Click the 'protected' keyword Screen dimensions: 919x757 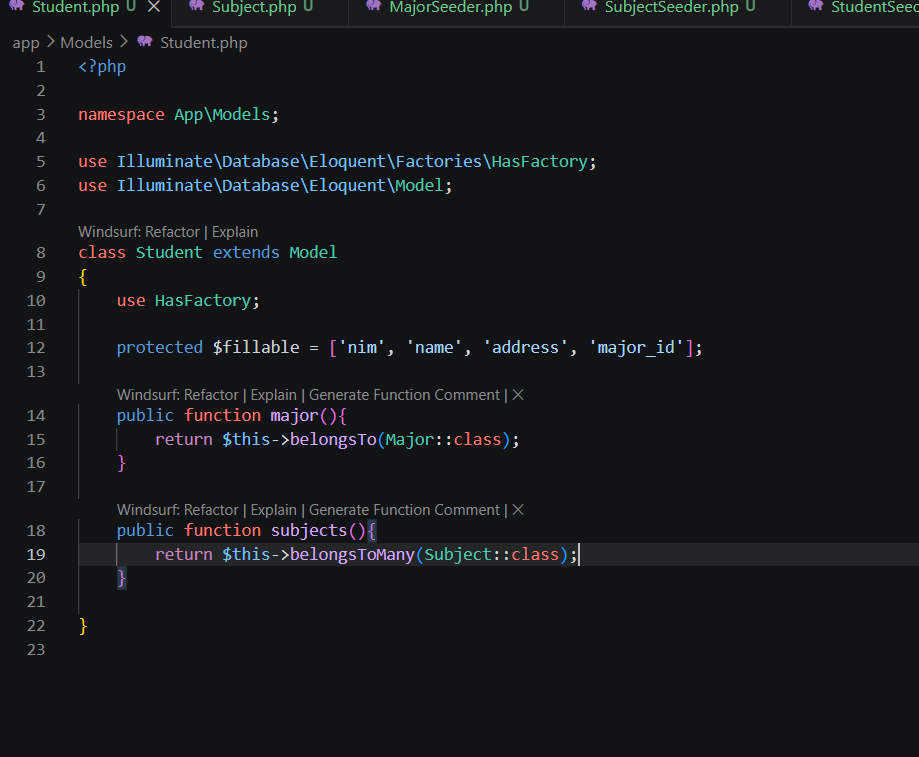159,348
